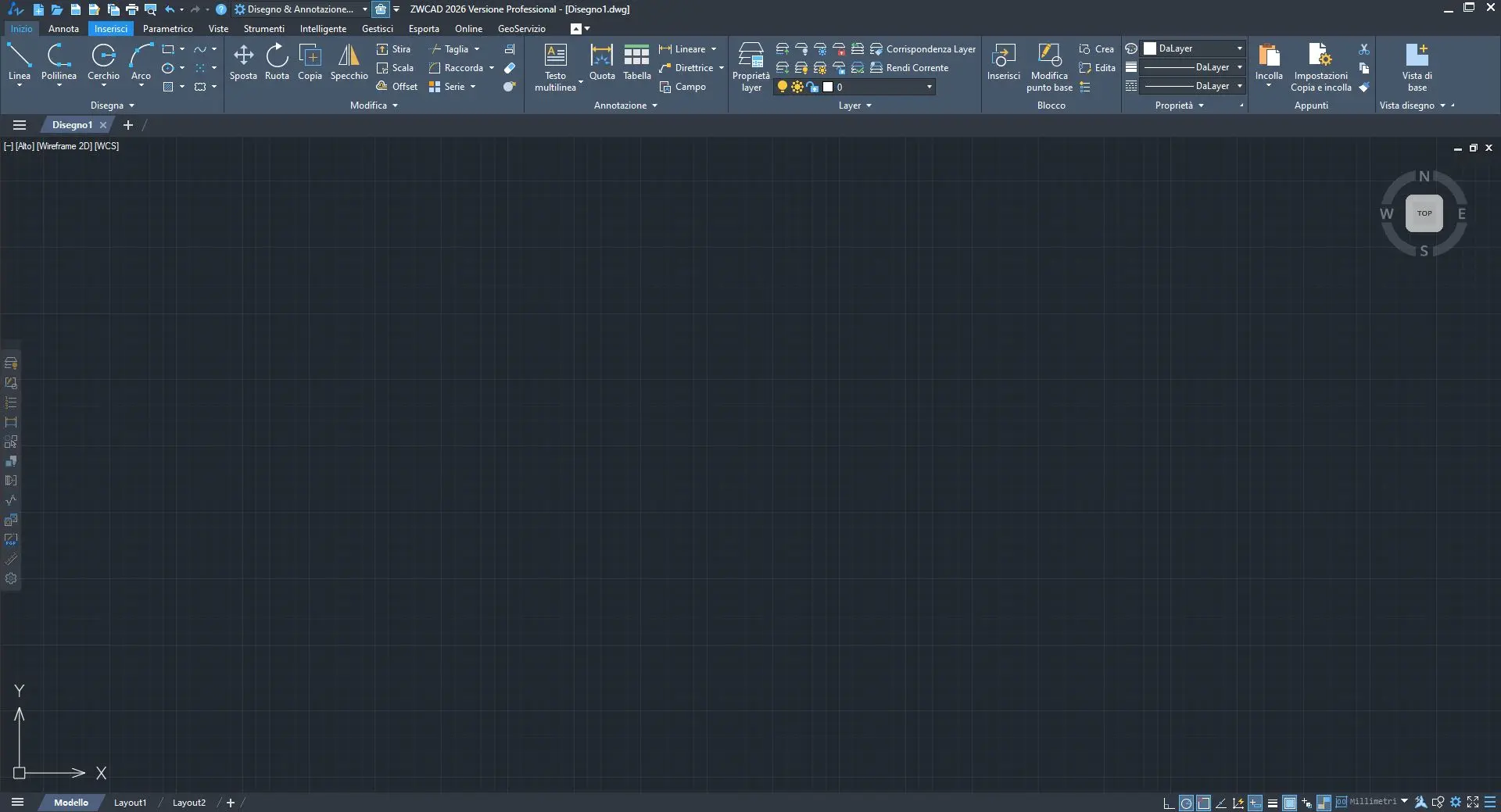1501x812 pixels.
Task: Switch to the Annota ribbon tab
Action: pyautogui.click(x=63, y=29)
